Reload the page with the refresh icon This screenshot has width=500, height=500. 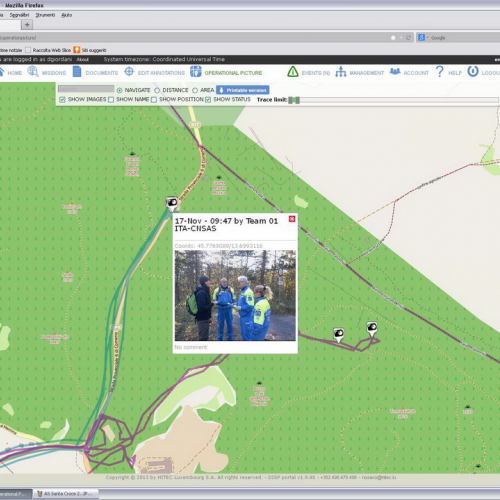pyautogui.click(x=408, y=38)
